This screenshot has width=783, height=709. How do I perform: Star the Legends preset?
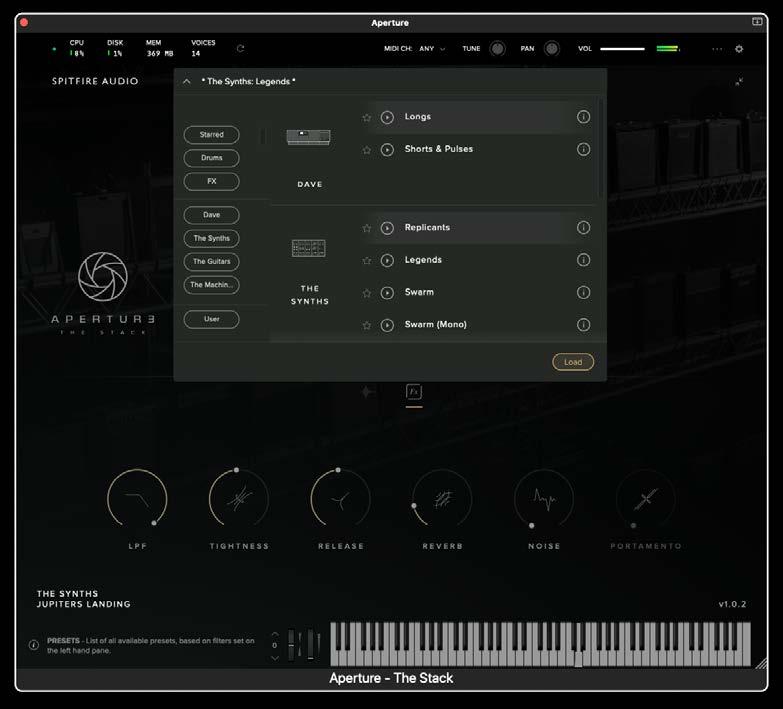[x=367, y=261]
